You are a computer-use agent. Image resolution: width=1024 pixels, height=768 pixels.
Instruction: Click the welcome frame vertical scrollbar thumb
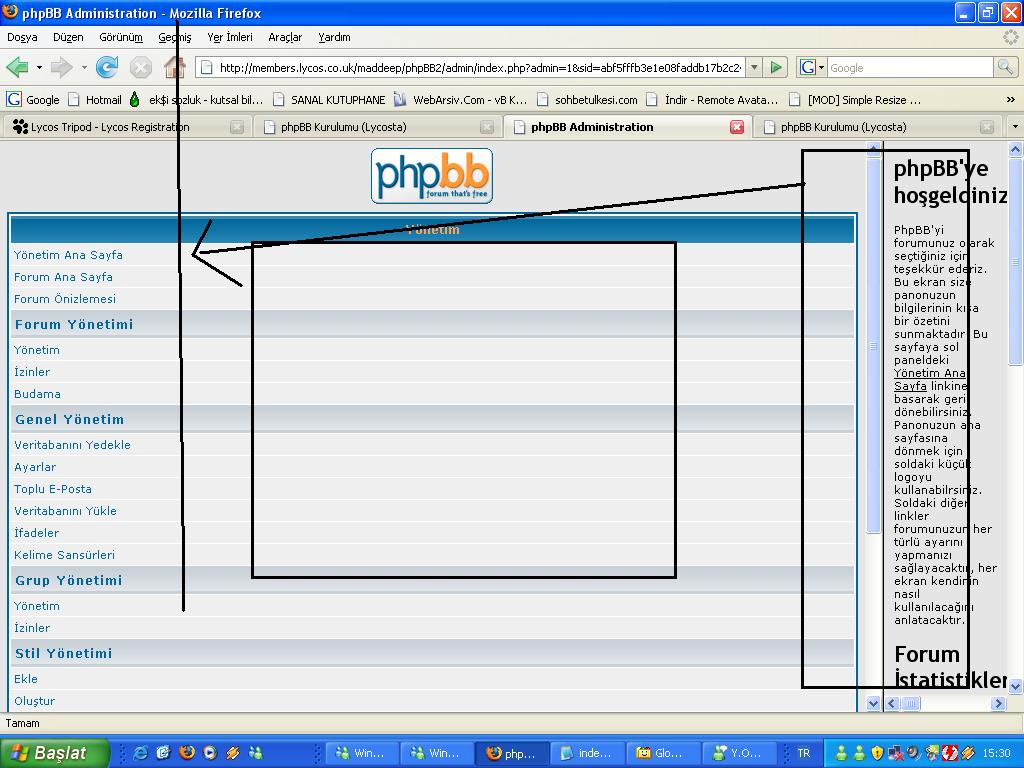[x=1016, y=261]
